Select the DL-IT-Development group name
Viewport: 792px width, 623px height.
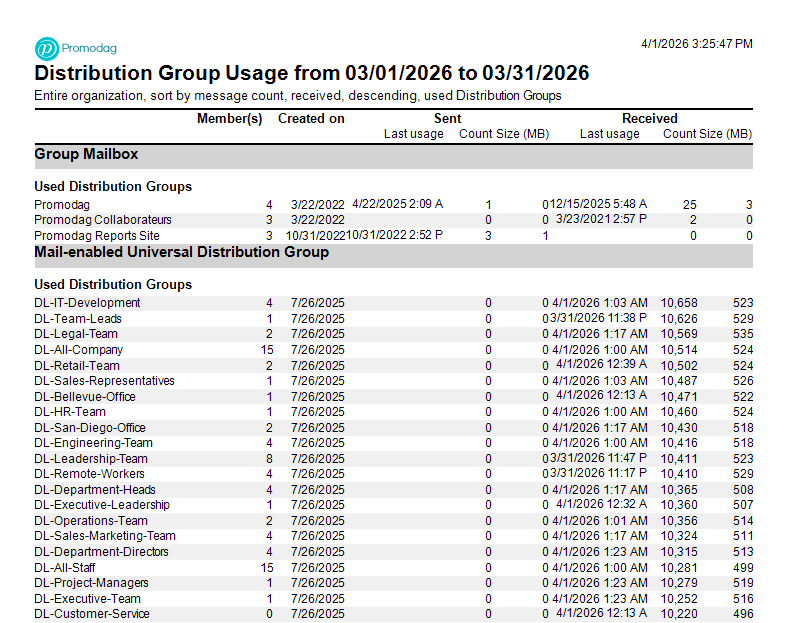(x=87, y=303)
